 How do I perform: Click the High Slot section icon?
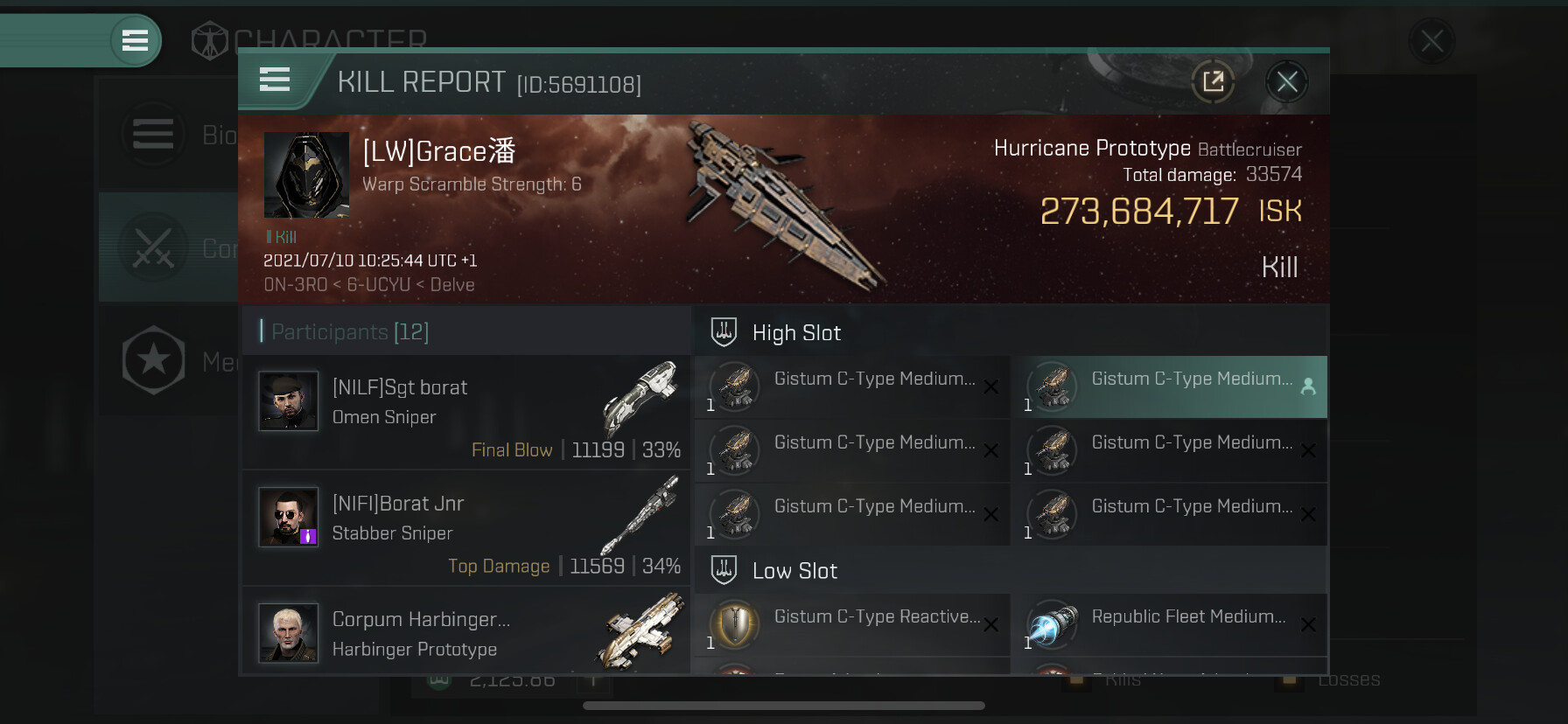tap(724, 332)
